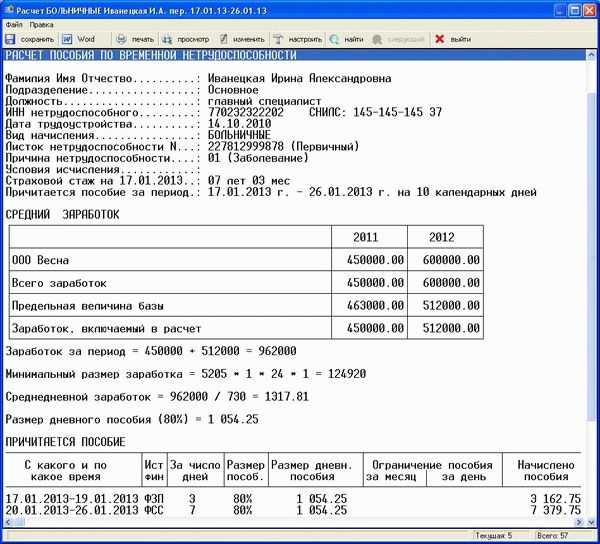Click the red X Выйти (exit) button
Screen dimensions: 600x544
tap(453, 39)
